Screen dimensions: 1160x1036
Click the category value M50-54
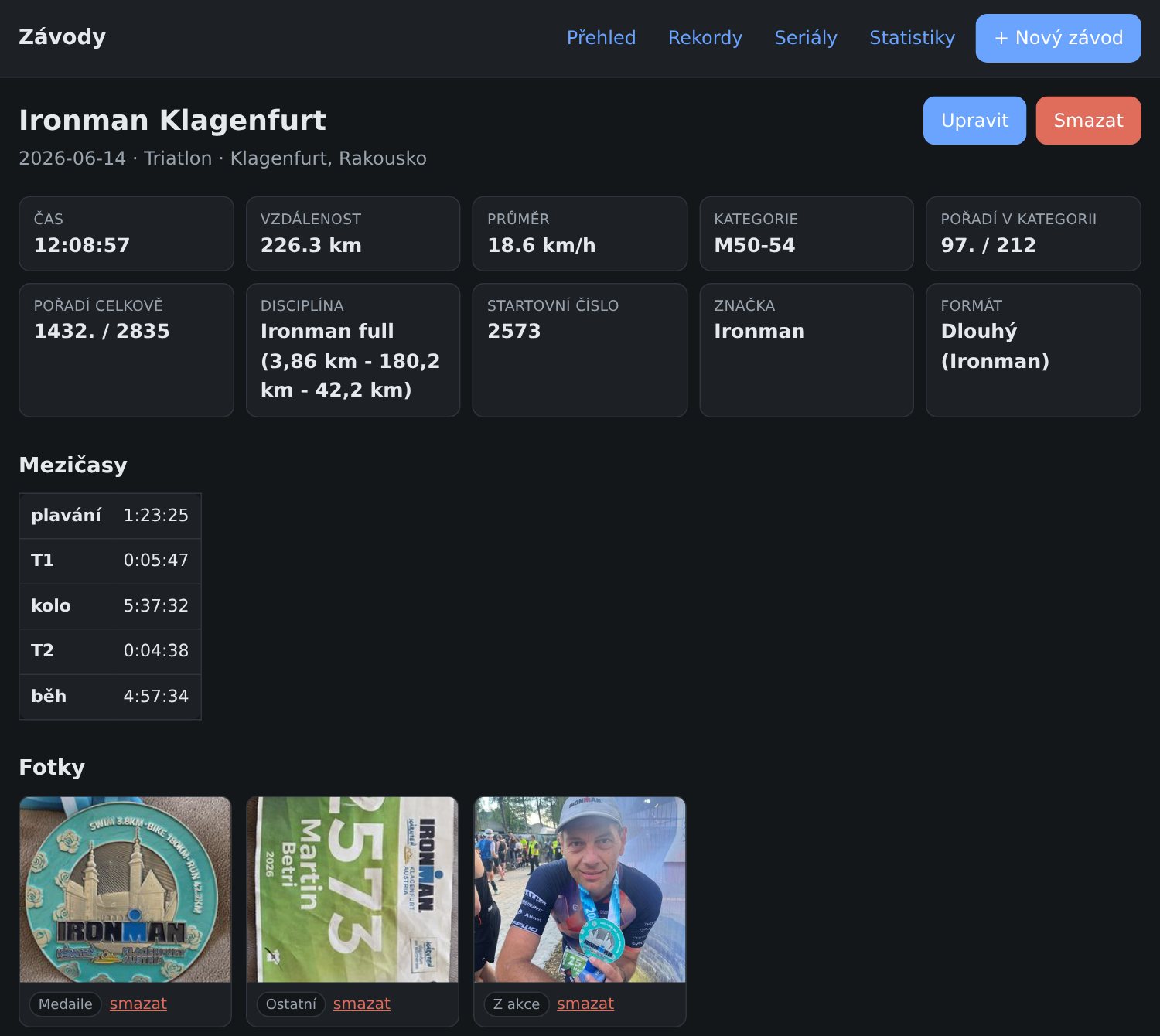tap(755, 245)
